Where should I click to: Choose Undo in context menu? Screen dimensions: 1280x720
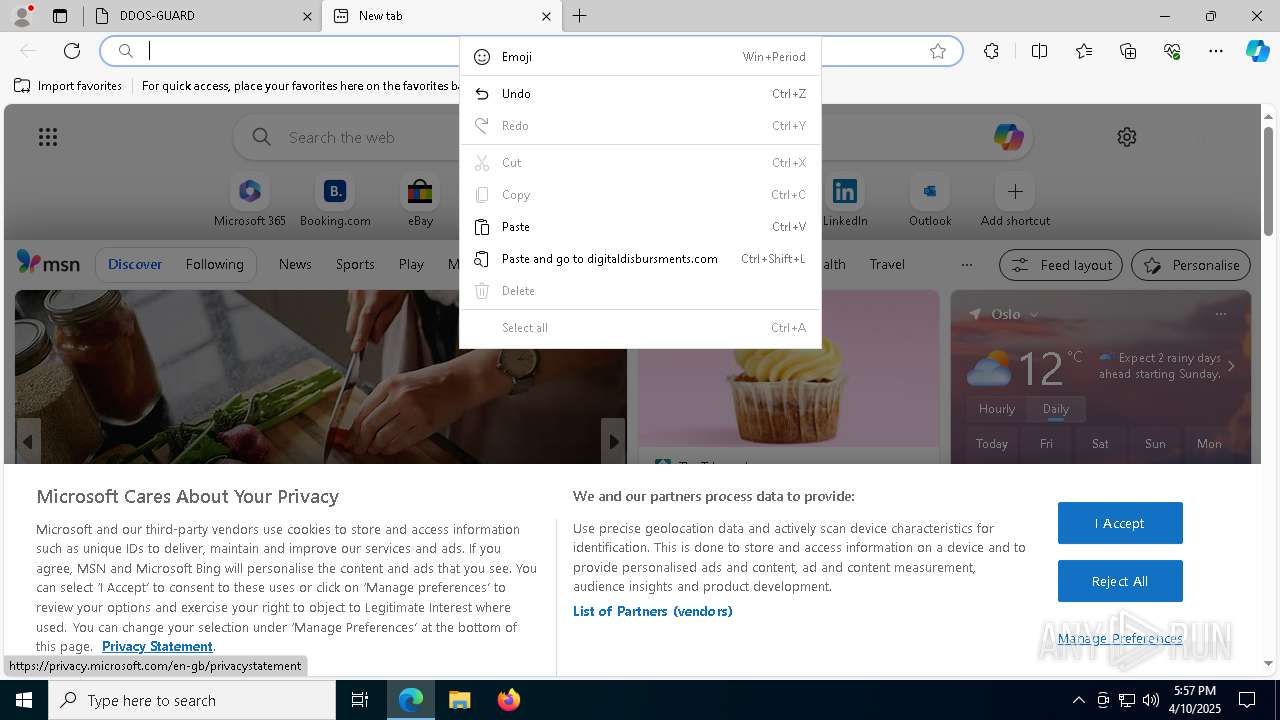640,94
